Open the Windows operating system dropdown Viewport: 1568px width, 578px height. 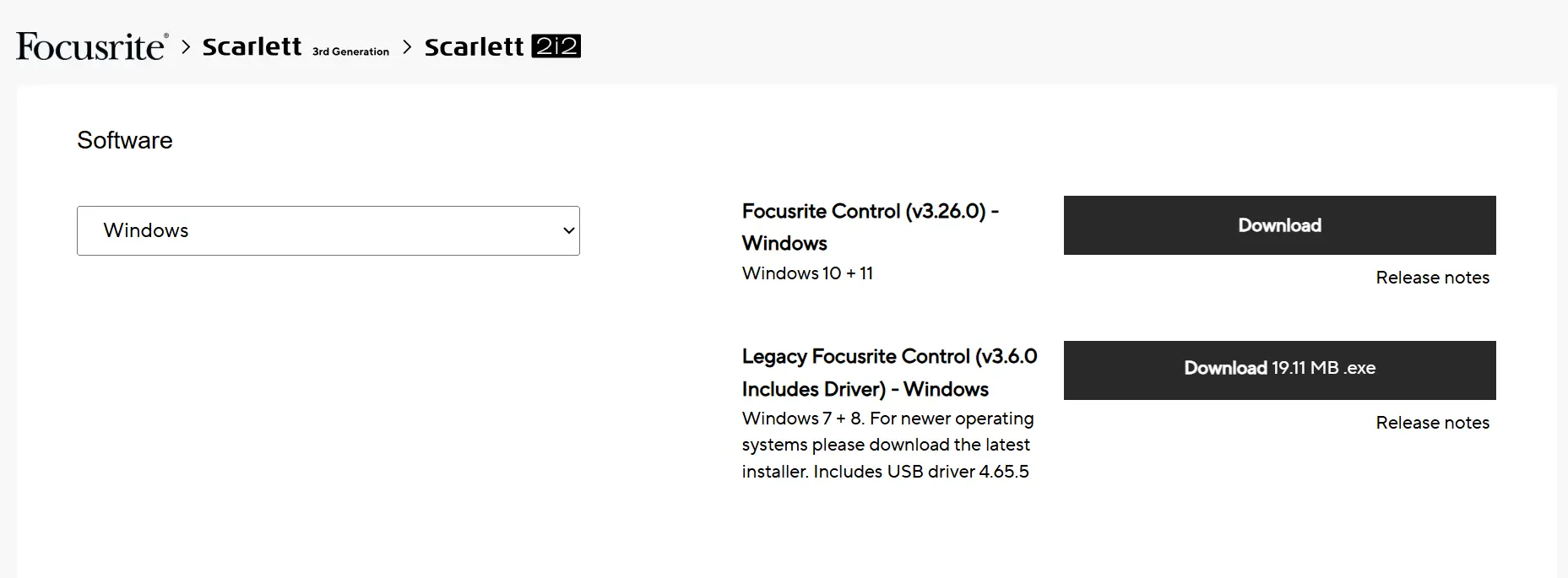pos(328,230)
